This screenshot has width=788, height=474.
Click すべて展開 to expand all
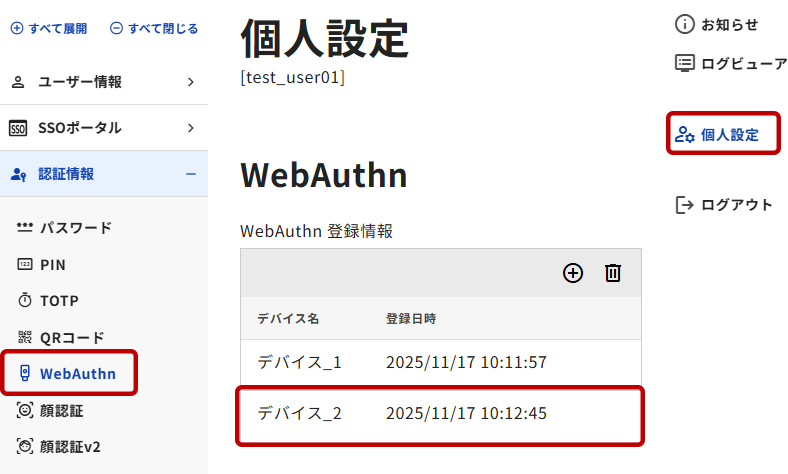50,29
